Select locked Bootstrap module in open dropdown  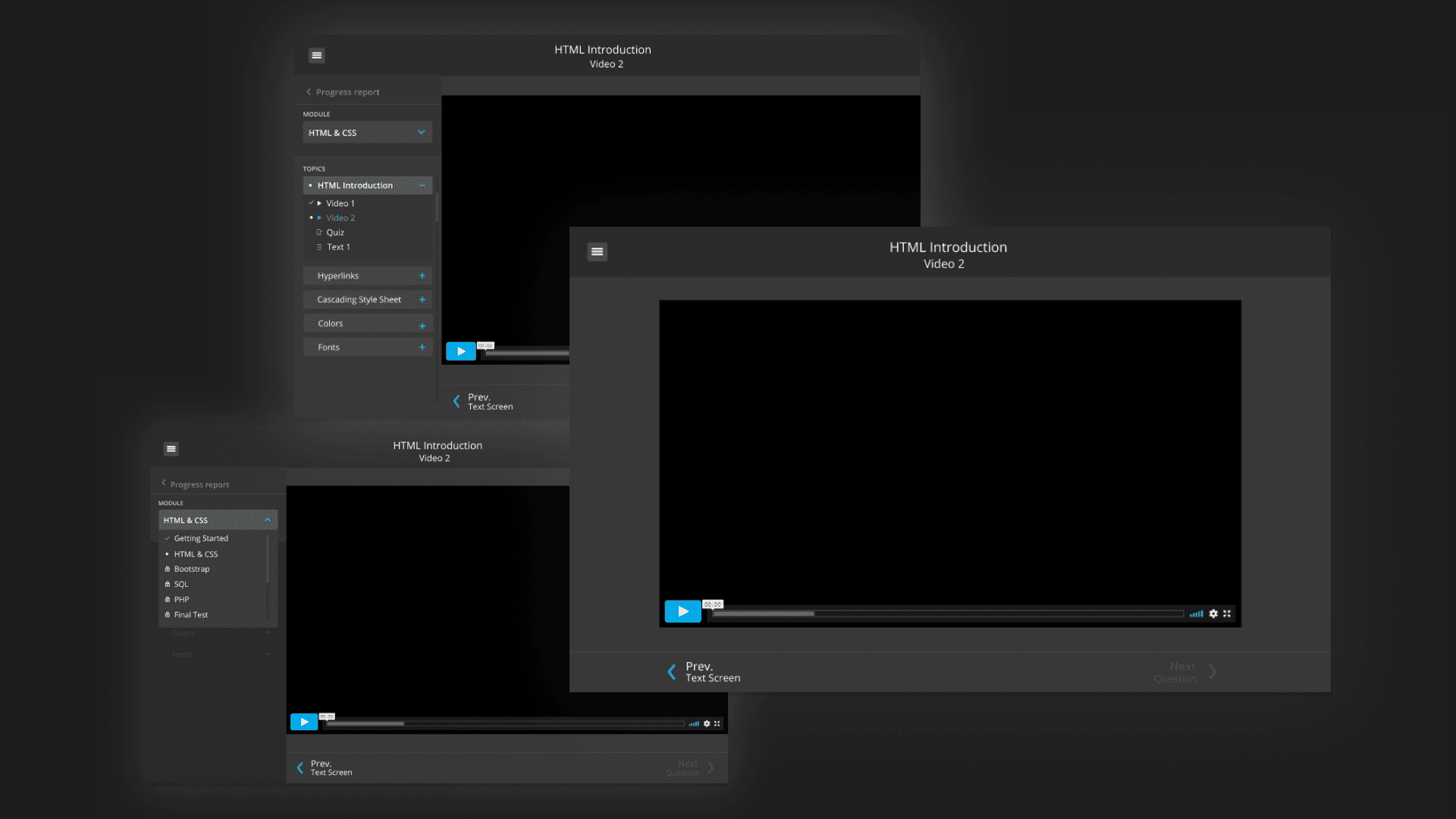(x=191, y=569)
